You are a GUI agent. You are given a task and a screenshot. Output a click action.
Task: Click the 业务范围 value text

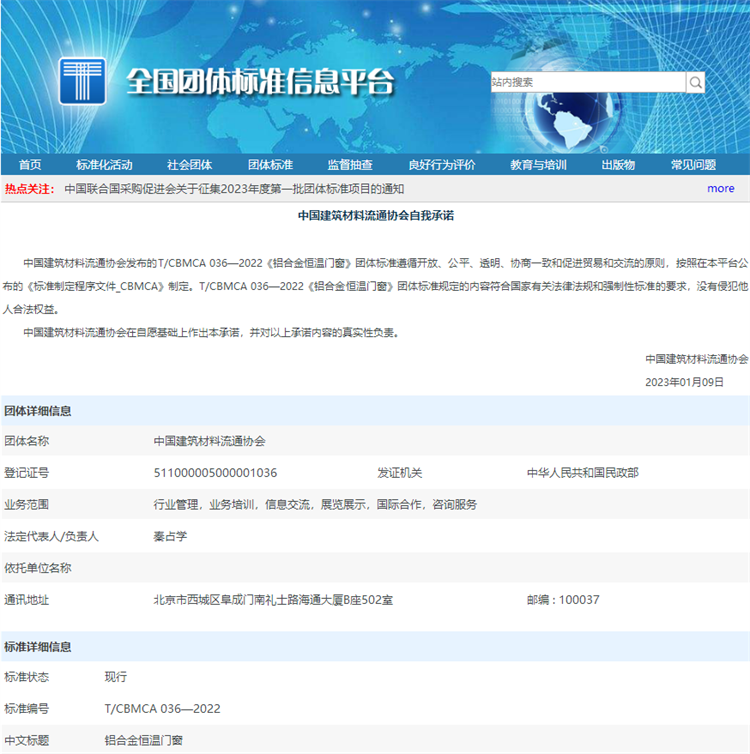point(315,504)
